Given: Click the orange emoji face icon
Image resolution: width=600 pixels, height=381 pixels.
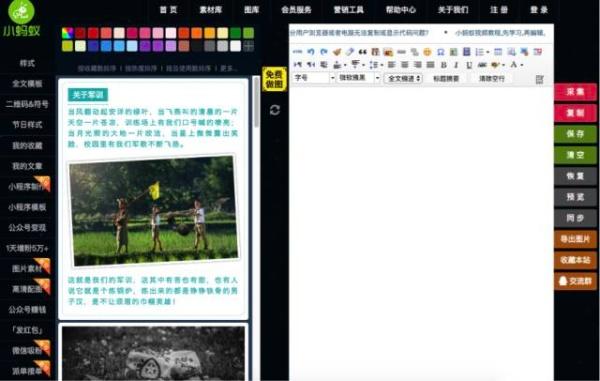Looking at the screenshot, I should [x=427, y=52].
